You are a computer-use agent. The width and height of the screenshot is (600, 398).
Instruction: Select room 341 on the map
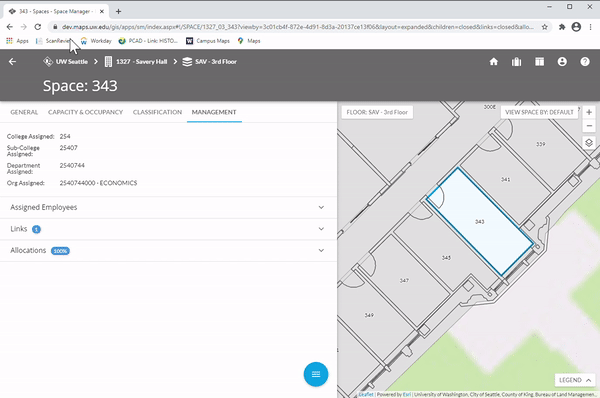tap(505, 179)
